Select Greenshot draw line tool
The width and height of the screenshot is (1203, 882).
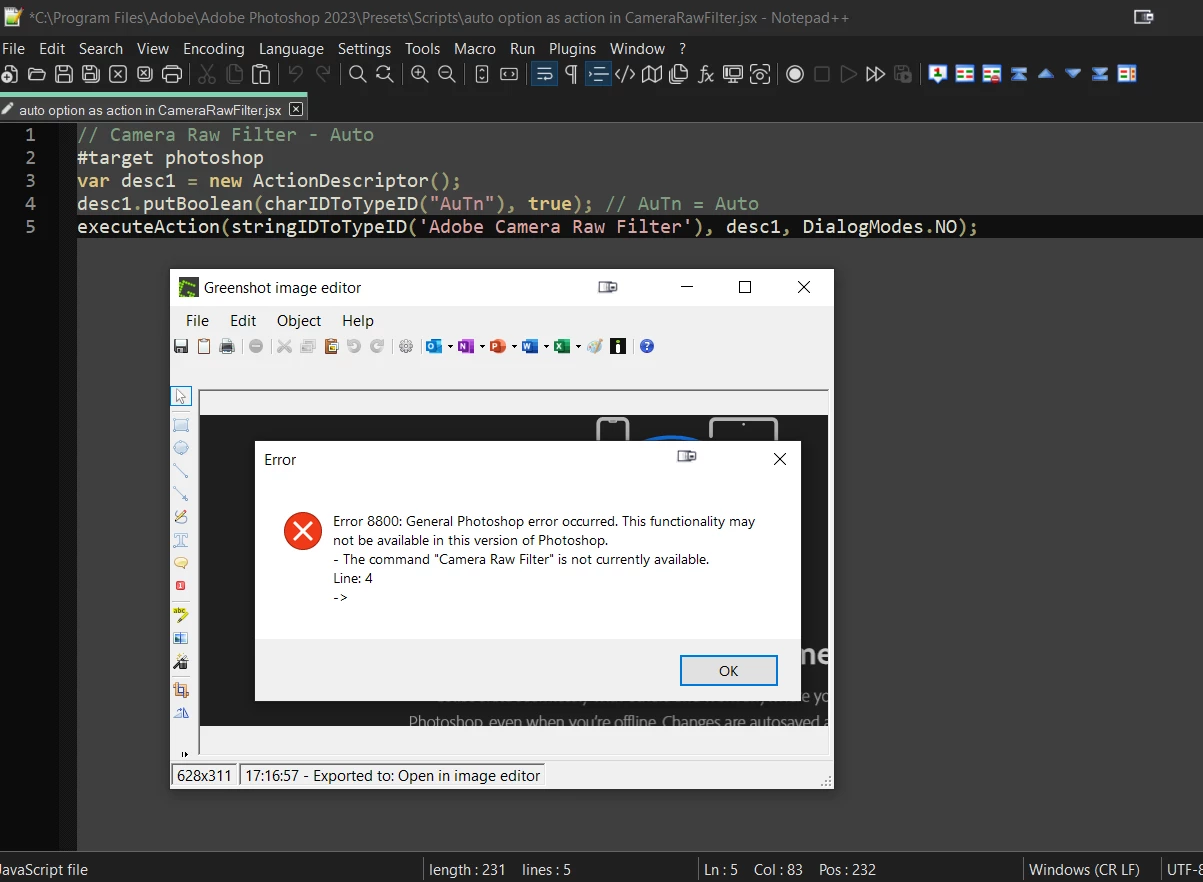181,471
